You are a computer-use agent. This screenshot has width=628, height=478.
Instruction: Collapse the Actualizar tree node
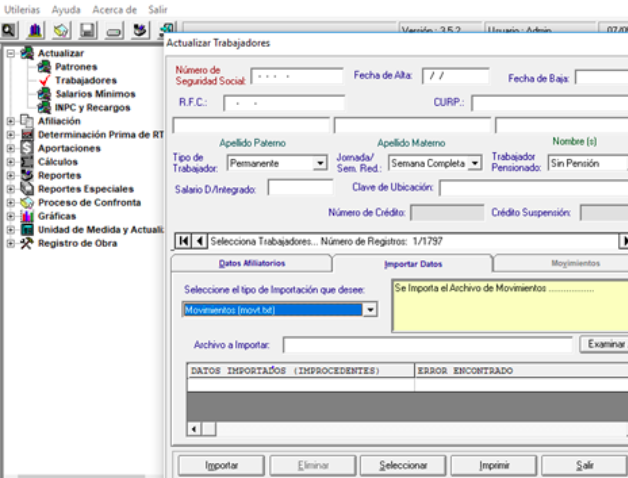(x=11, y=53)
